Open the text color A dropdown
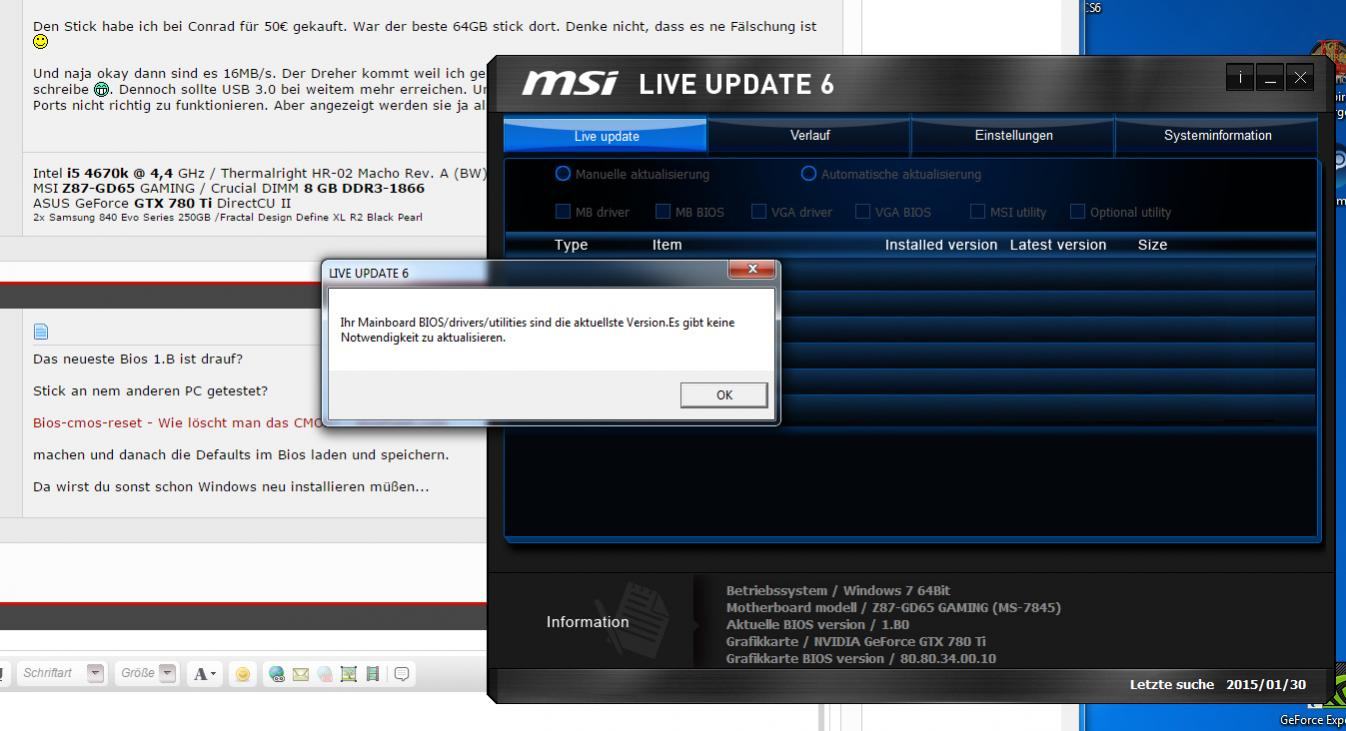Image resolution: width=1346 pixels, height=731 pixels. [205, 674]
